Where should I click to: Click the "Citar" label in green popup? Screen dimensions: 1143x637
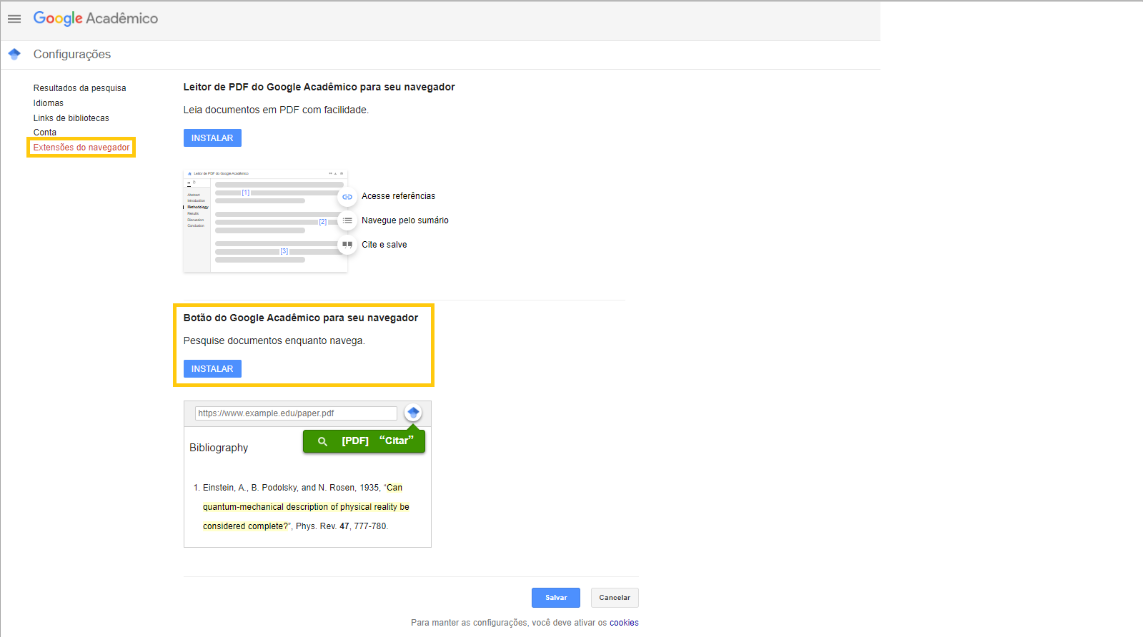pyautogui.click(x=397, y=440)
